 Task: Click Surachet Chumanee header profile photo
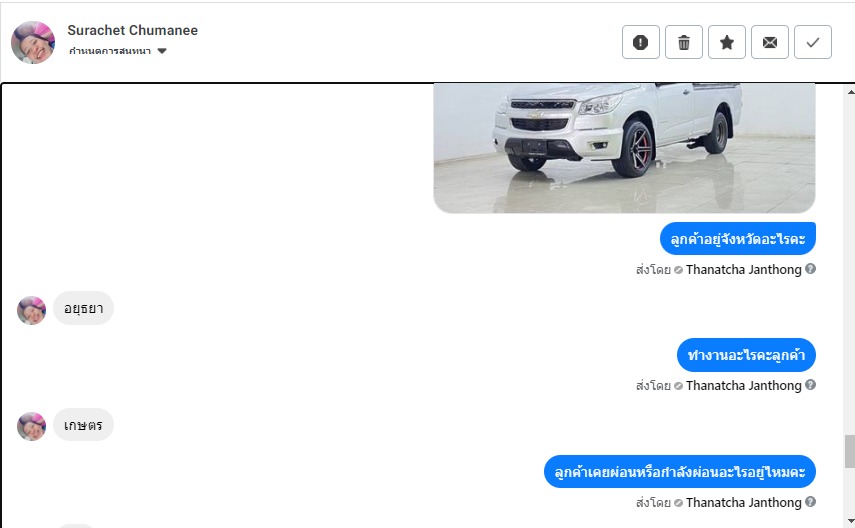[33, 43]
